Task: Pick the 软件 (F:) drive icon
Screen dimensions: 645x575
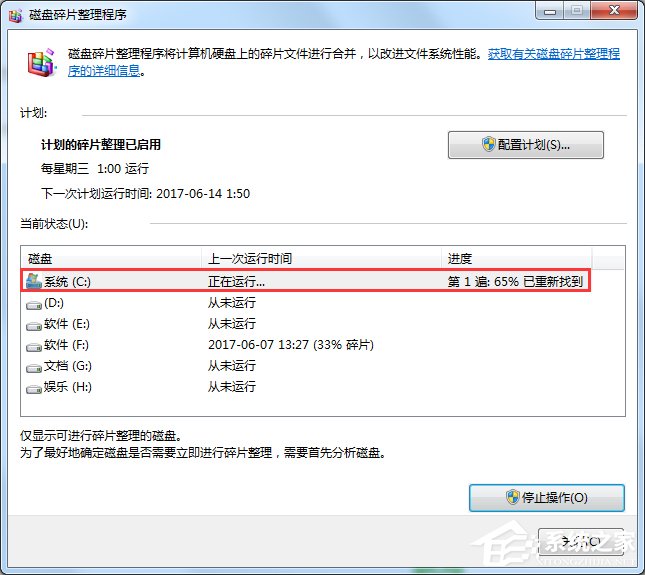Action: click(34, 345)
